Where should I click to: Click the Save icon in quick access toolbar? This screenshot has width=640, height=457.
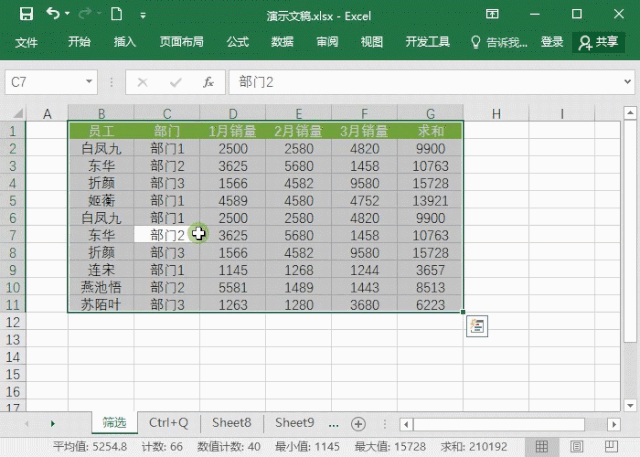point(27,14)
